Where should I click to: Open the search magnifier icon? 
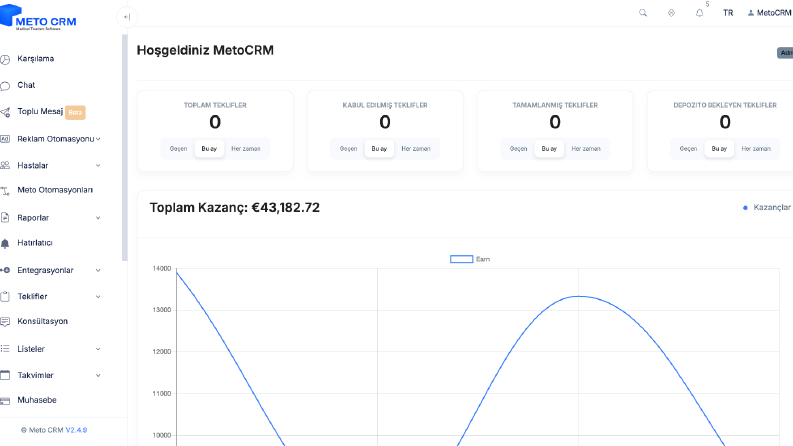click(x=643, y=13)
